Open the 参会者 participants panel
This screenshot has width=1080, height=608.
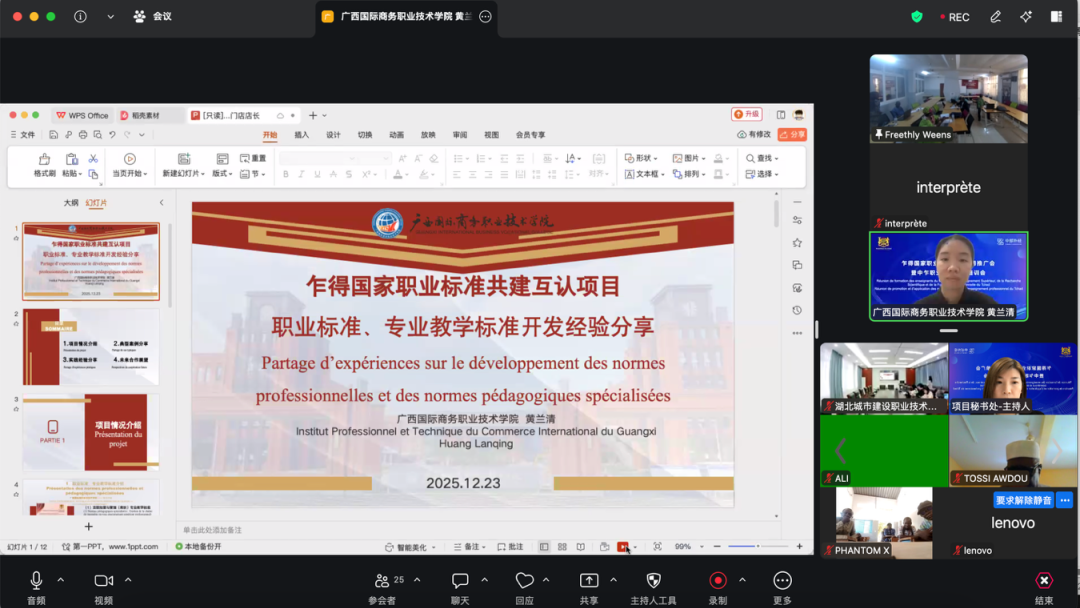(382, 581)
